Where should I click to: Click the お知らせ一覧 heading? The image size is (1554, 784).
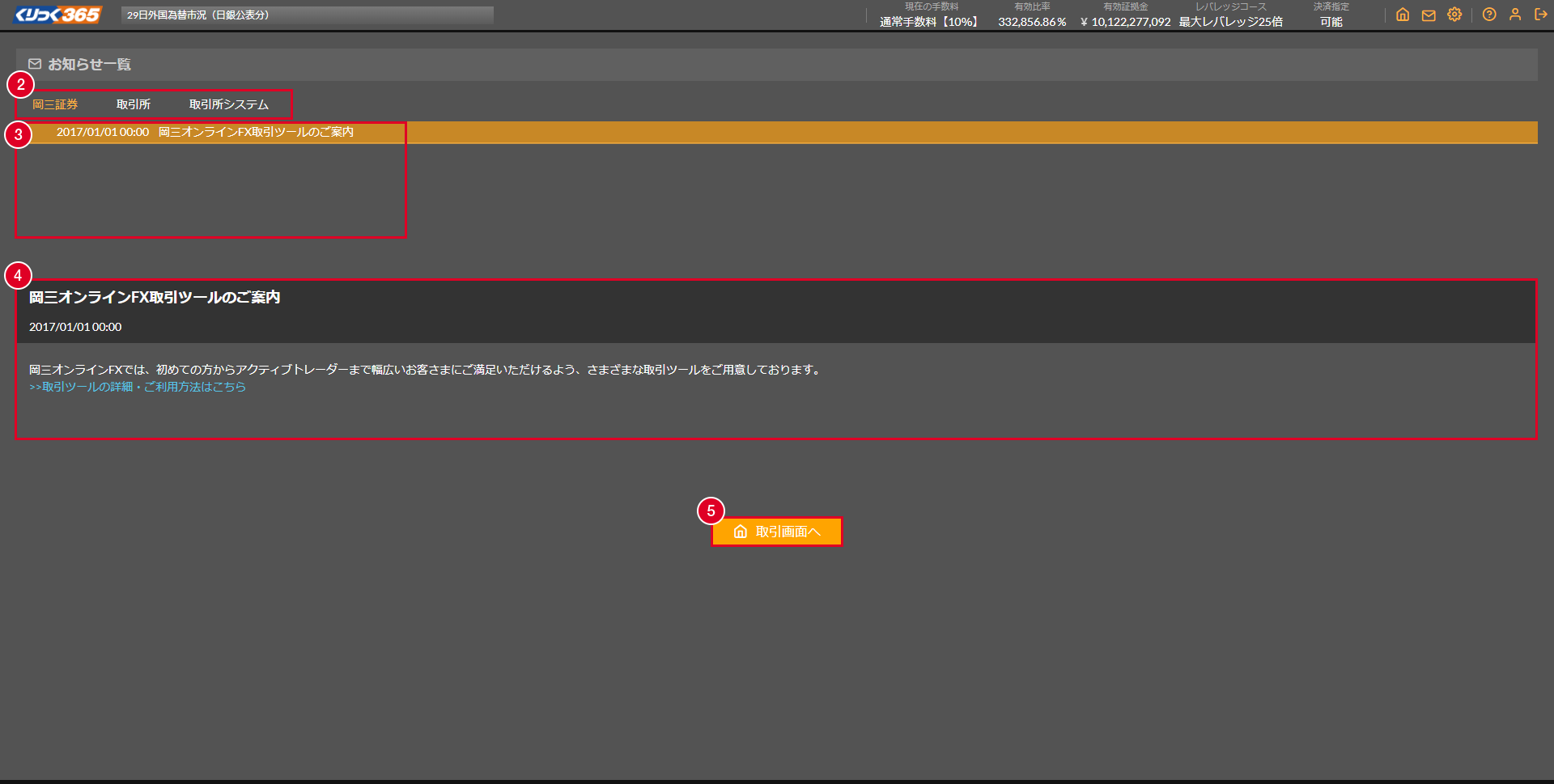pyautogui.click(x=89, y=64)
